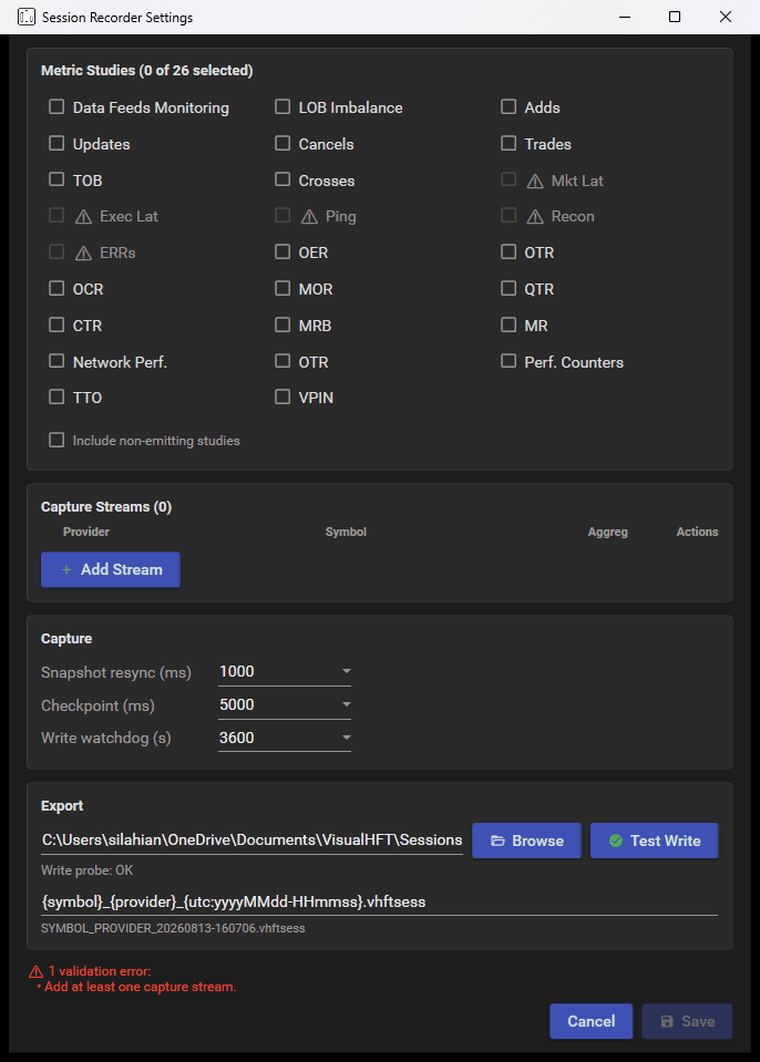Click the Add Stream button
760x1062 pixels.
point(110,570)
